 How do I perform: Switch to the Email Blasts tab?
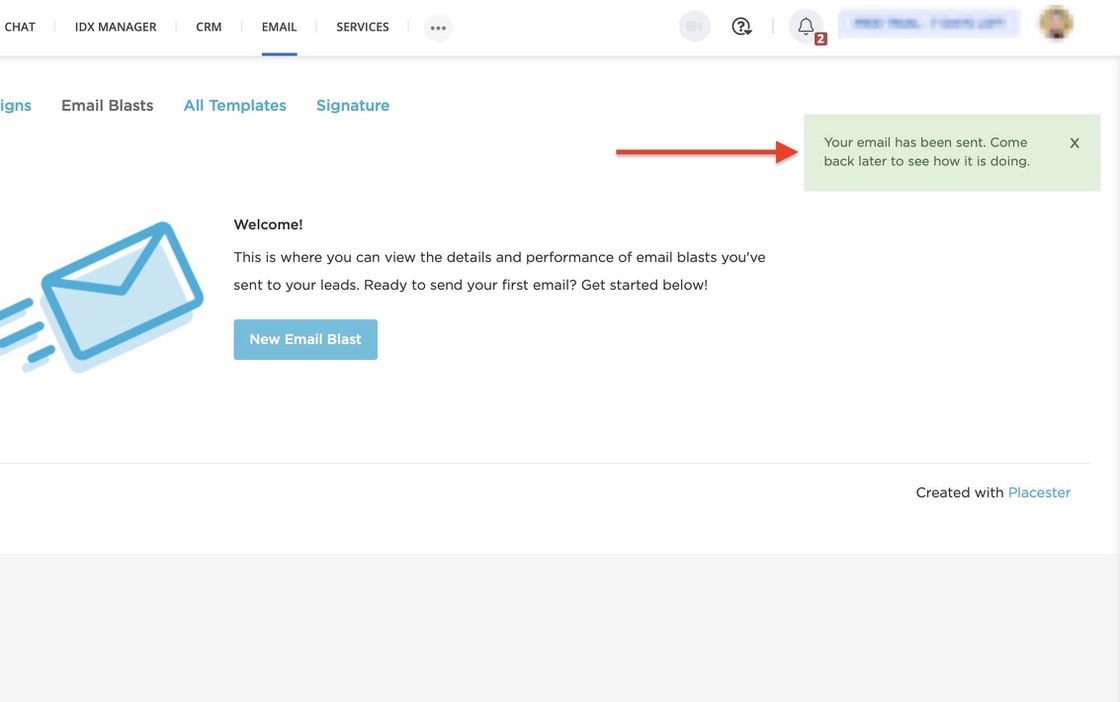[107, 105]
